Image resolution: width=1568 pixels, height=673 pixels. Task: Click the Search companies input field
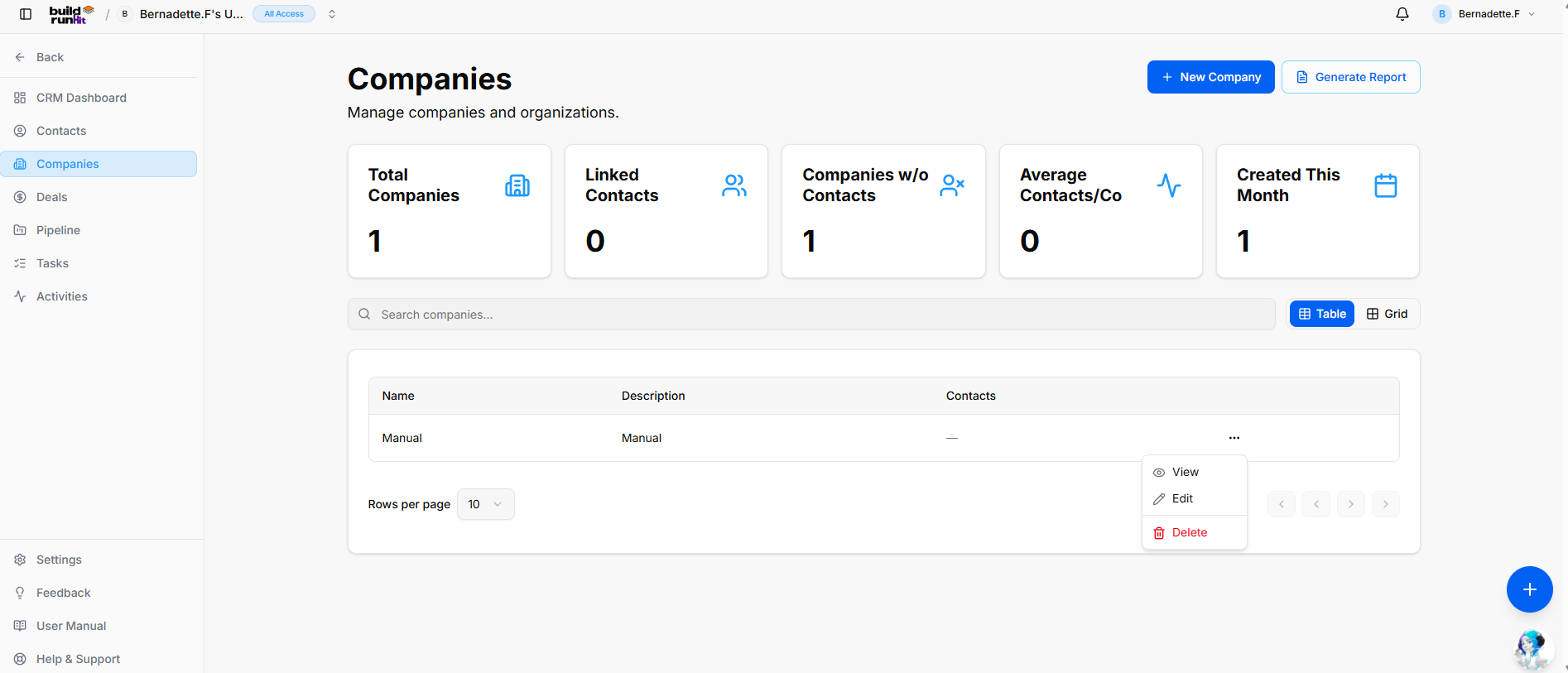(811, 315)
